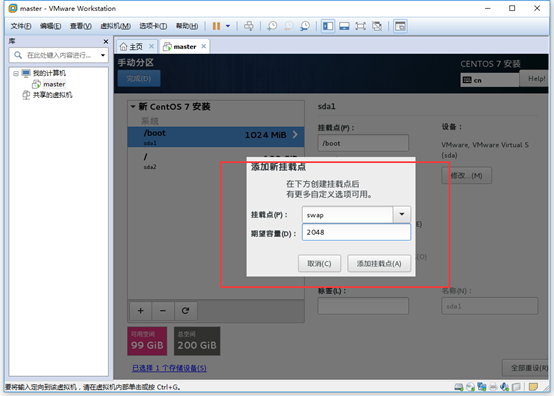Image resolution: width=554 pixels, height=396 pixels.
Task: Click the CD/DVD status bar icon
Action: coord(470,387)
